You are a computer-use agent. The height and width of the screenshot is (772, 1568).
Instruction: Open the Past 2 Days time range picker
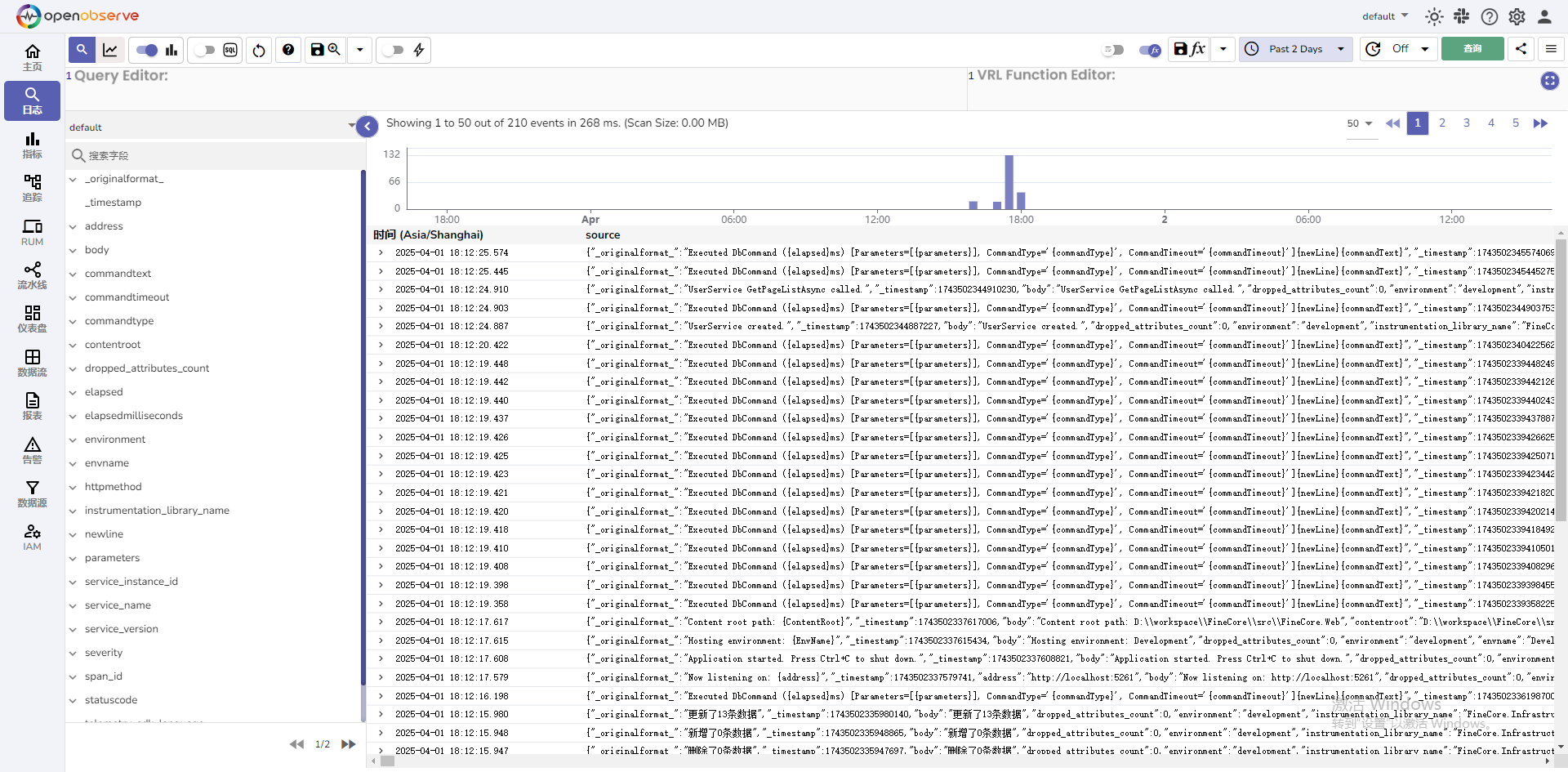pyautogui.click(x=1295, y=49)
